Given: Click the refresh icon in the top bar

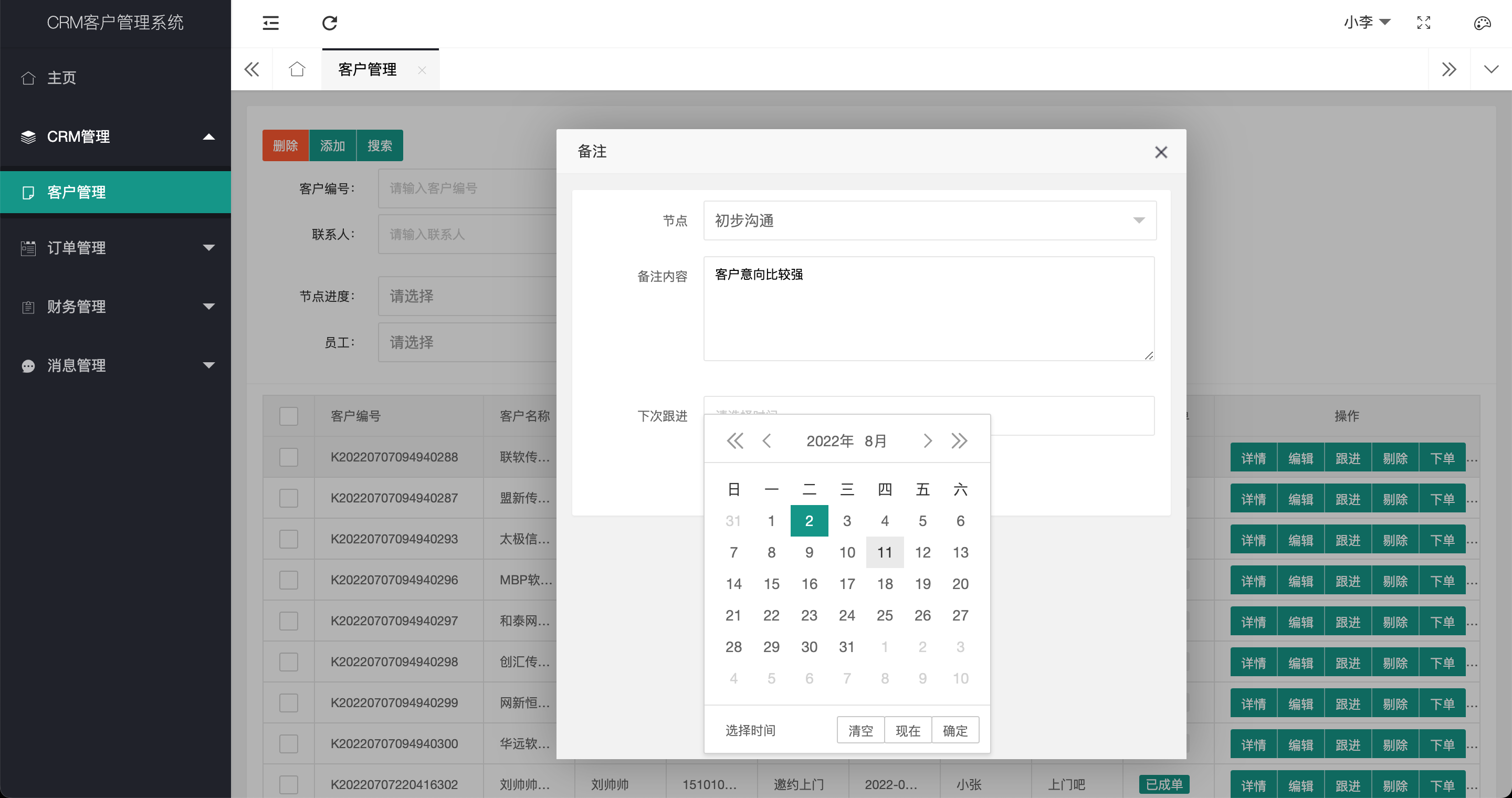Looking at the screenshot, I should coord(330,23).
